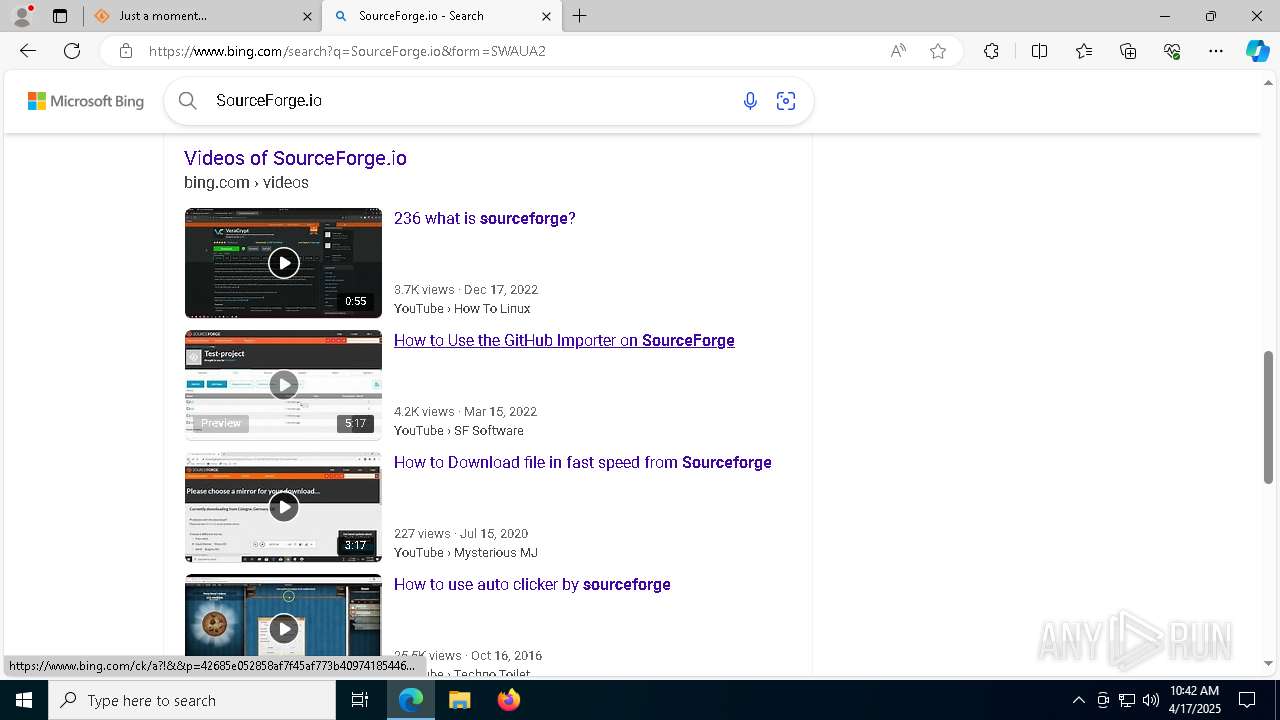Open the Windows Start menu
This screenshot has height=720, width=1280.
click(x=24, y=700)
